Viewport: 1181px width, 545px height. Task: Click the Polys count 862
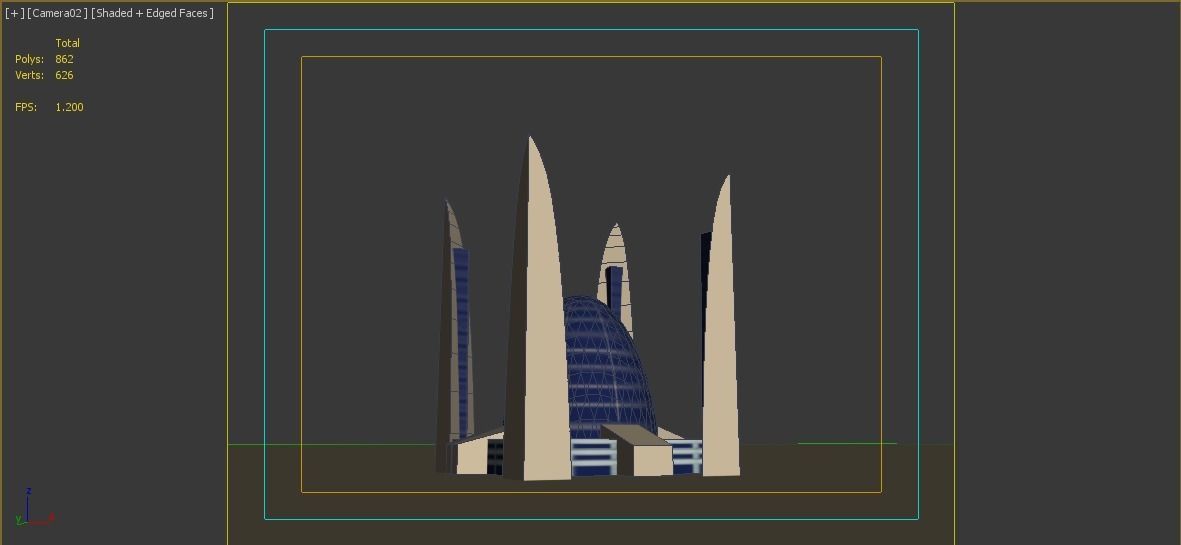[x=64, y=59]
